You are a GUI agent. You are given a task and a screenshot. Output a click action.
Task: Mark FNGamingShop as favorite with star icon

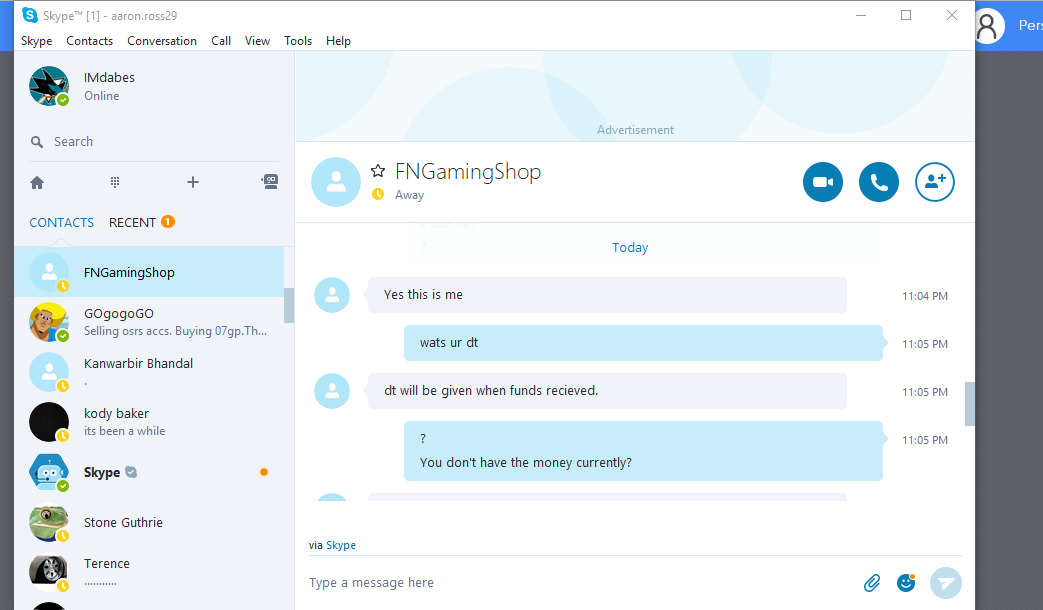point(378,171)
